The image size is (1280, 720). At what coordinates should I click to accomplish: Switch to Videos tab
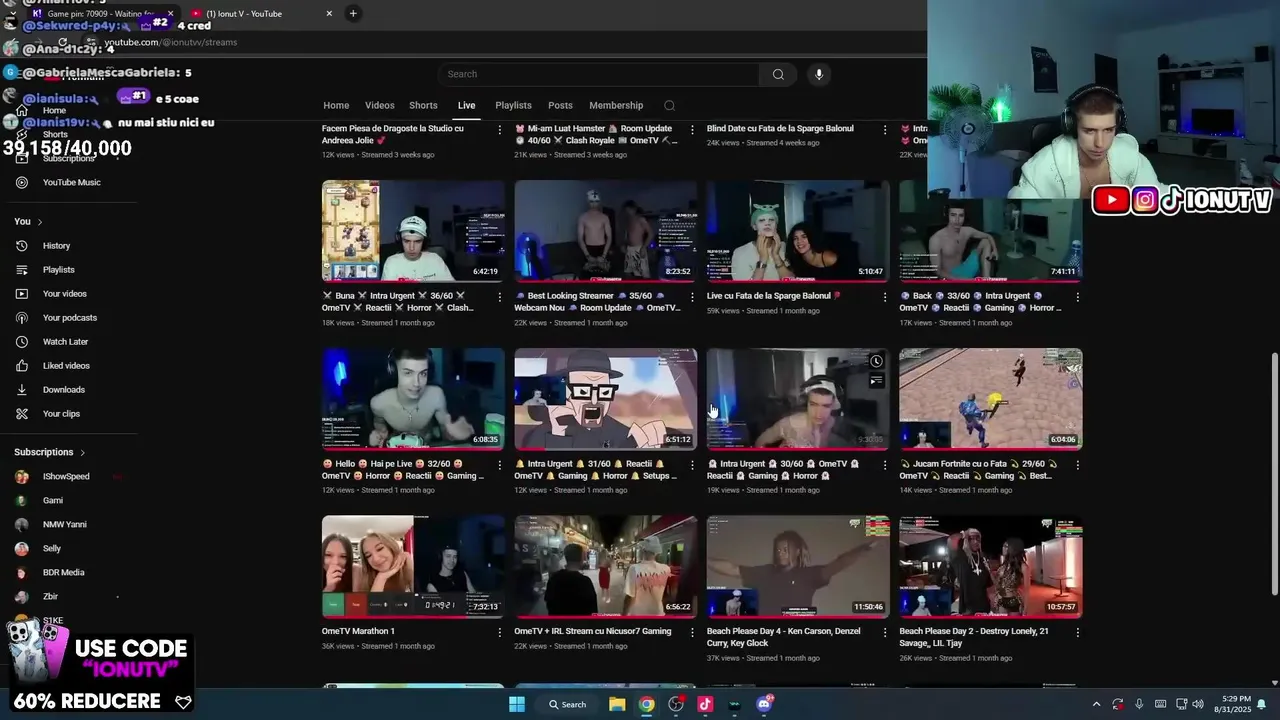click(380, 105)
